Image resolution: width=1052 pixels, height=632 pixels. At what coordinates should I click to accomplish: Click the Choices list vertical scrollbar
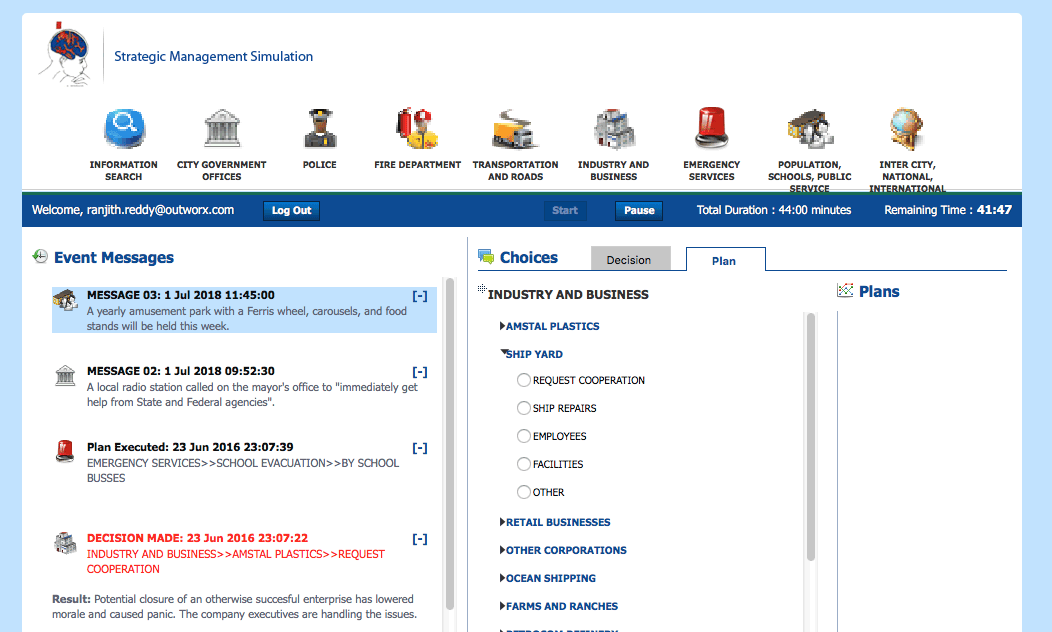click(810, 437)
